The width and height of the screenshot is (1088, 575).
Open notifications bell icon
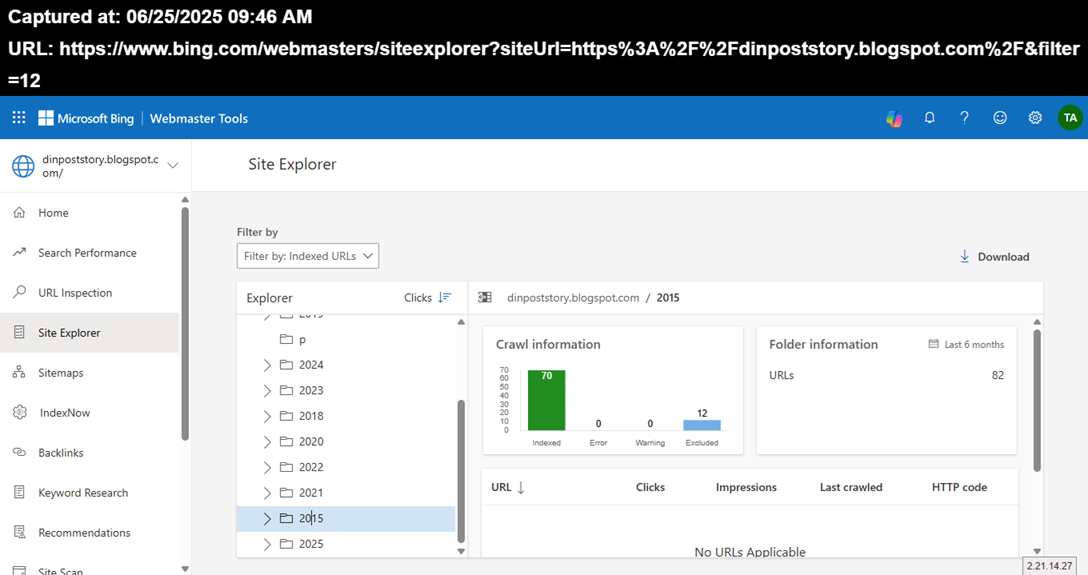point(930,118)
